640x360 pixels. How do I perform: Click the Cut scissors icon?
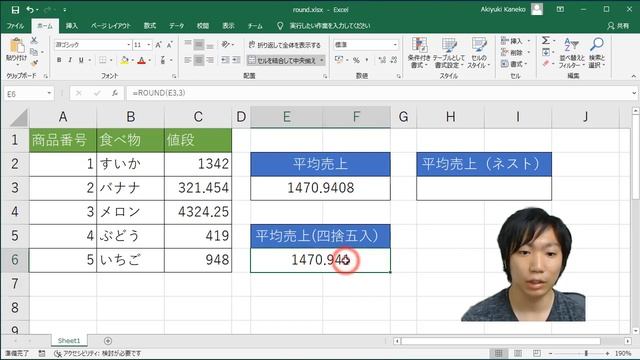(34, 40)
